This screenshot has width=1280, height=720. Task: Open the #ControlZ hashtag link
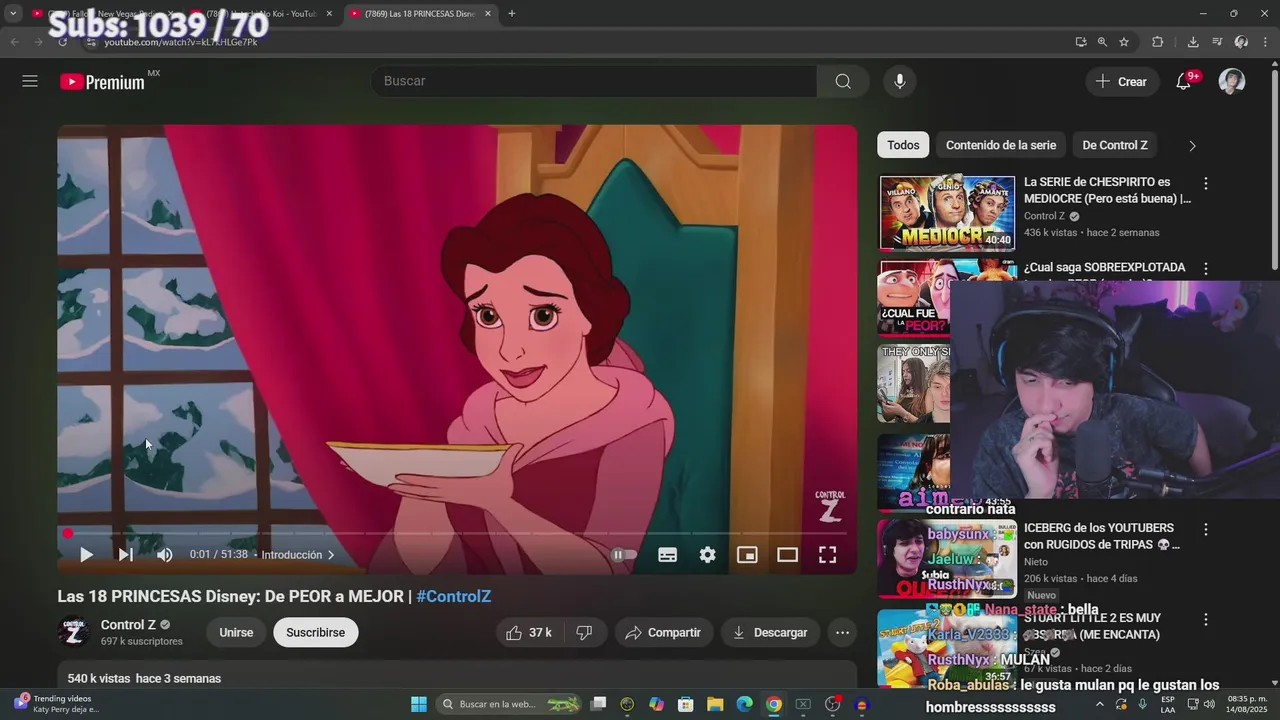click(453, 596)
